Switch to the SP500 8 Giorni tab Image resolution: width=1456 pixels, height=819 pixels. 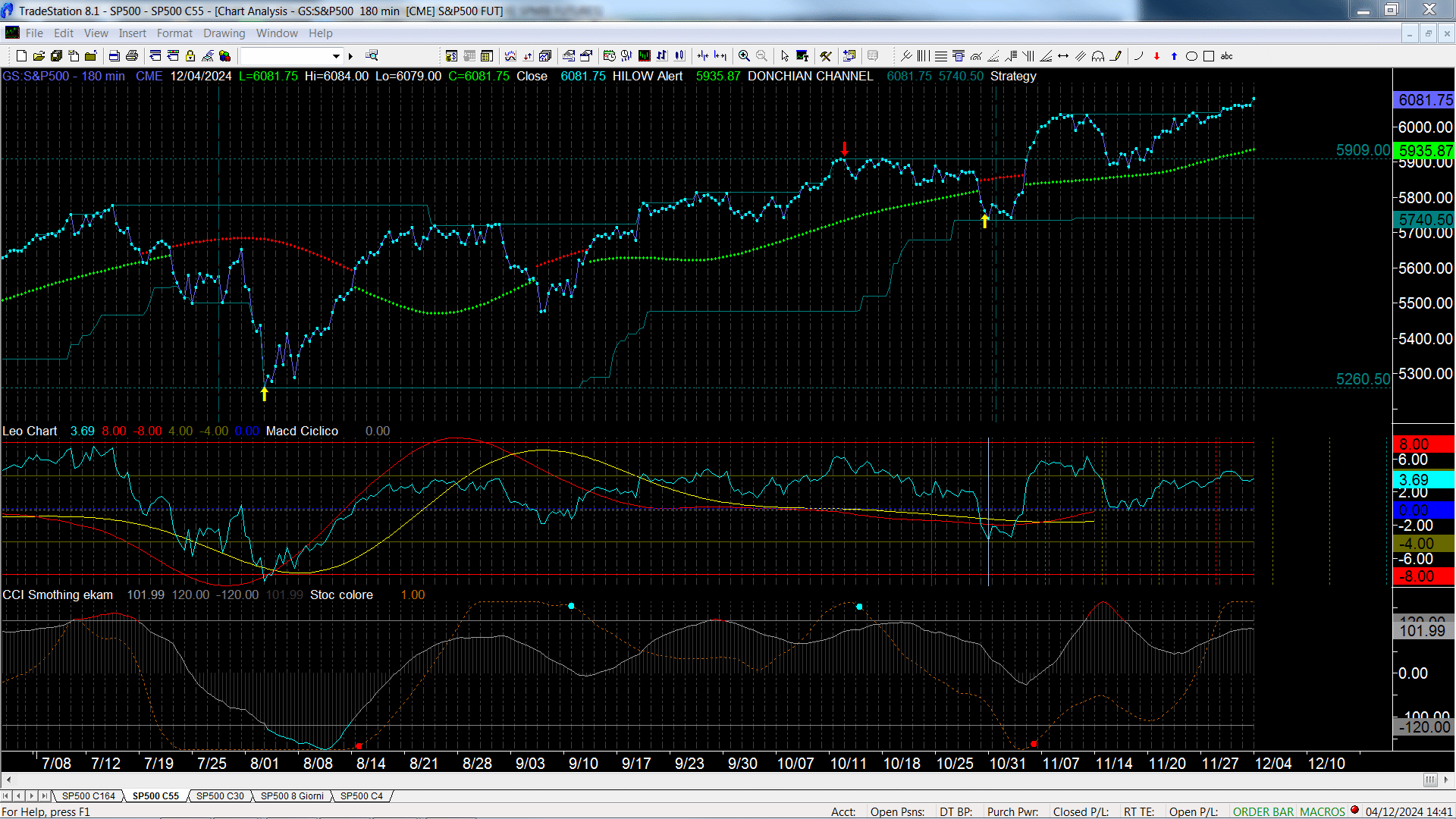click(292, 796)
